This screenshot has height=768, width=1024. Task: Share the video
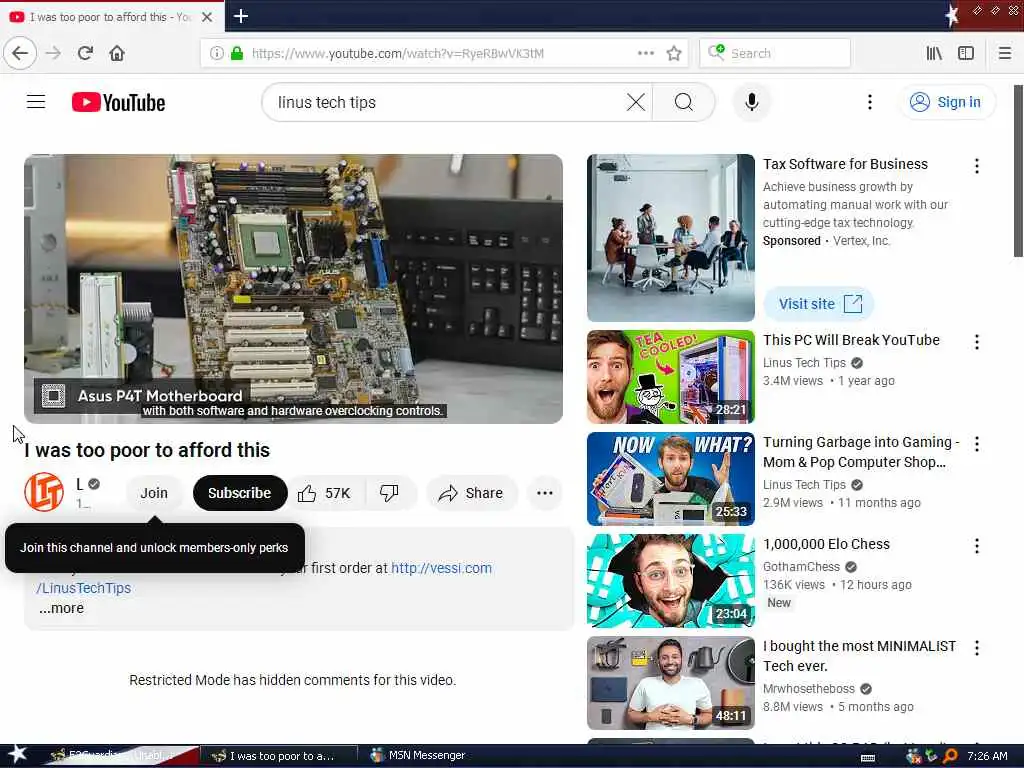[472, 493]
